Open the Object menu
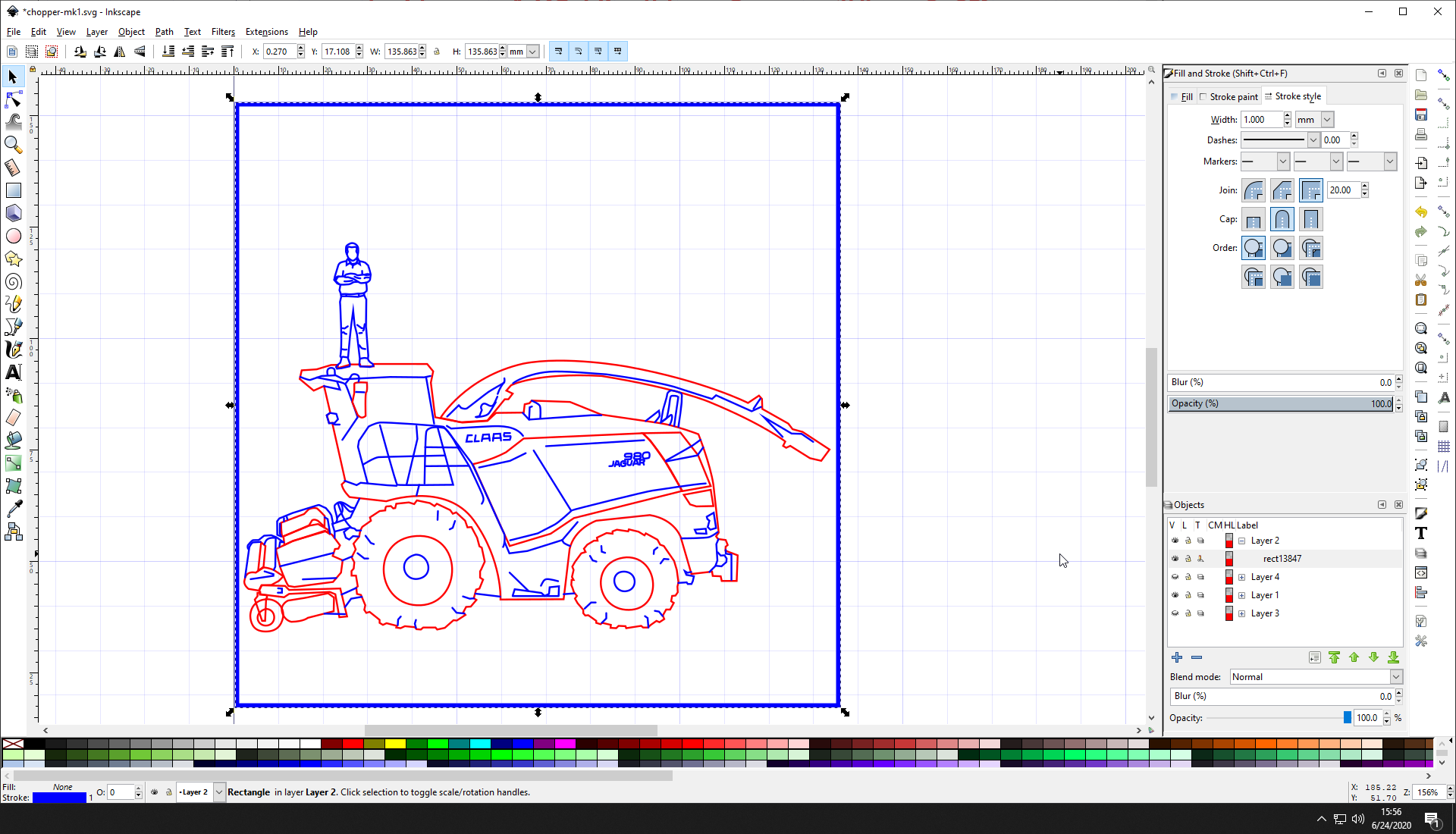This screenshot has height=834, width=1456. point(131,32)
